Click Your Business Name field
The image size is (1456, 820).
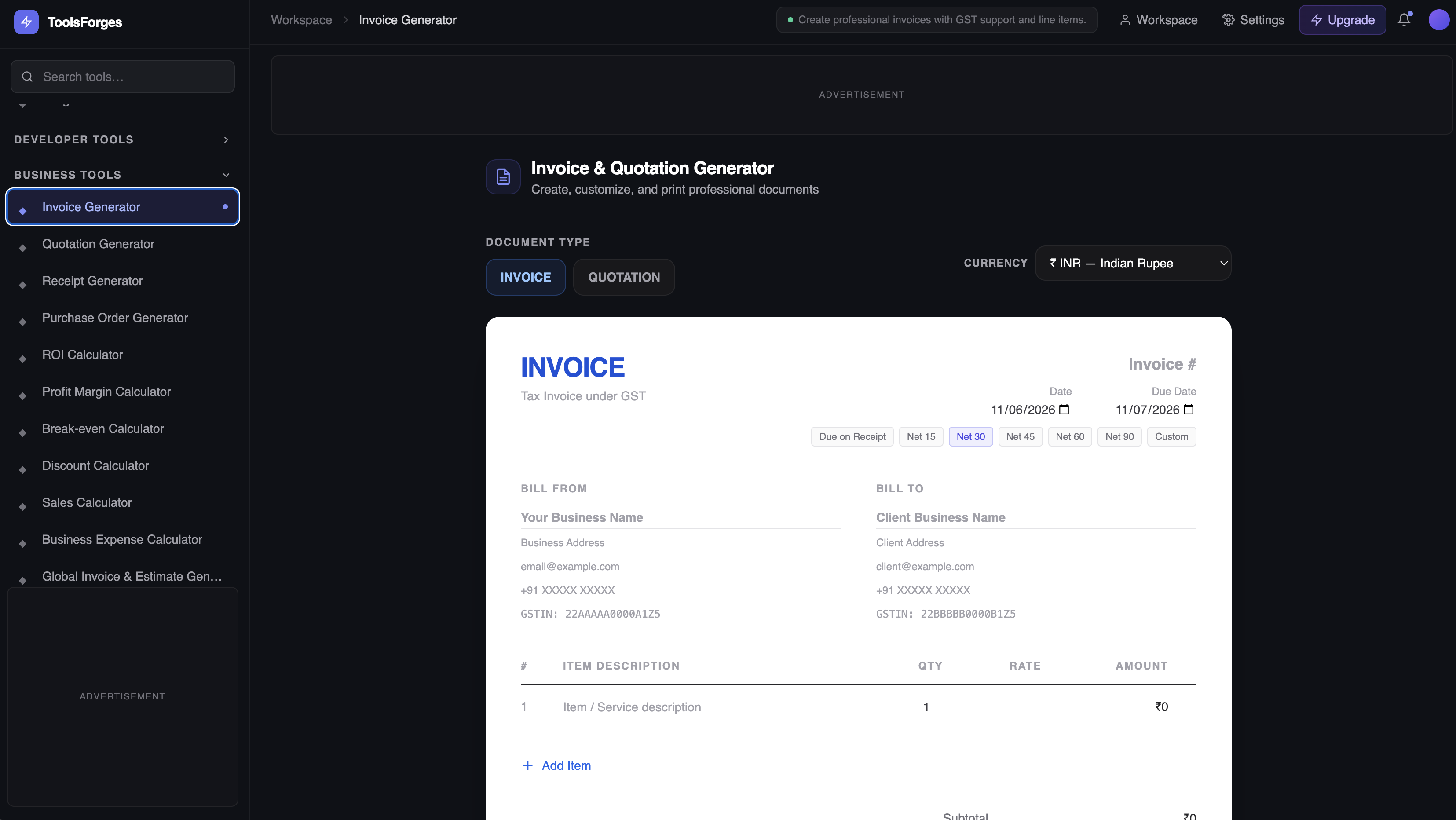pyautogui.click(x=680, y=517)
